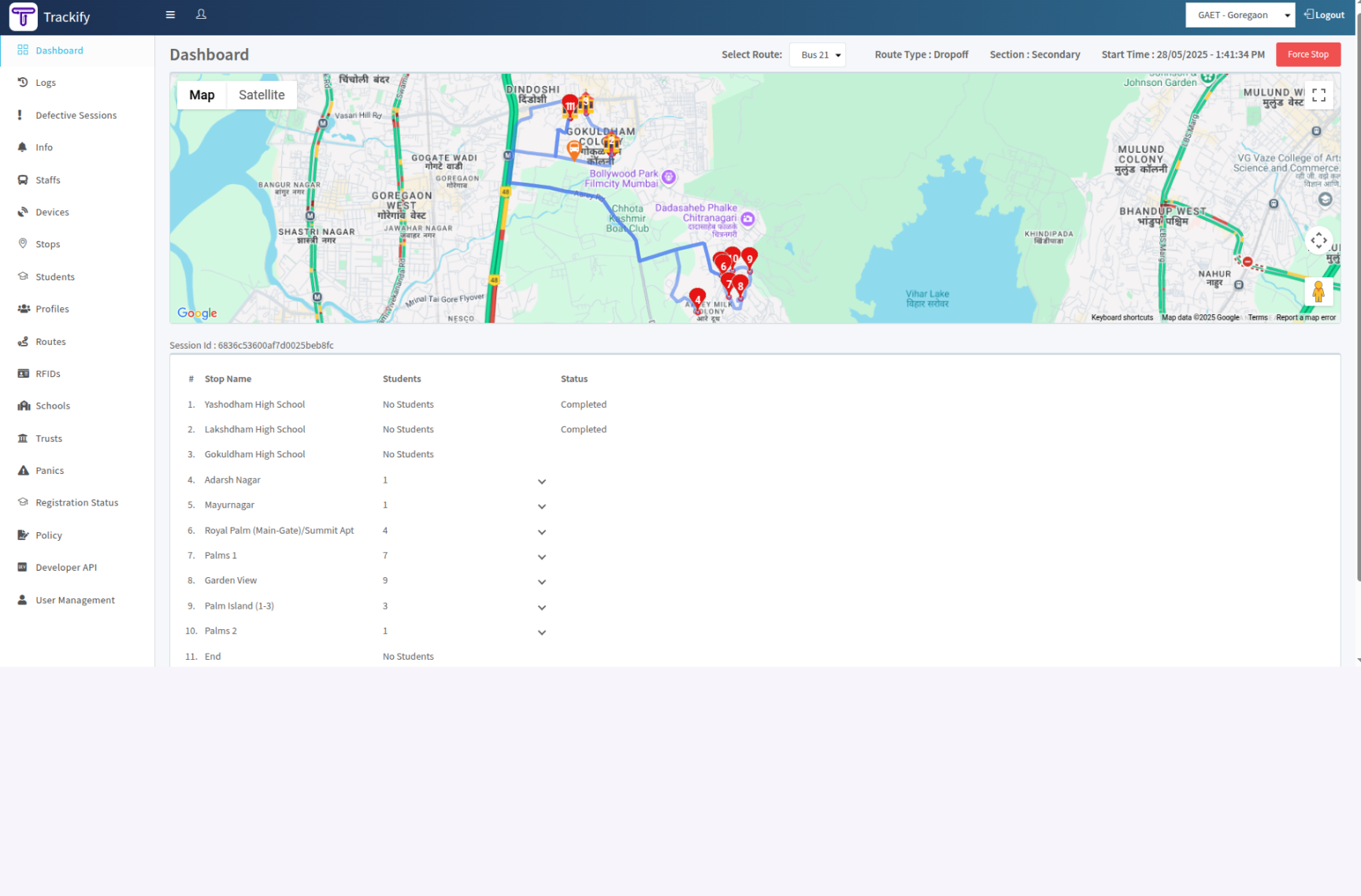Click the Logs history icon

coord(23,82)
